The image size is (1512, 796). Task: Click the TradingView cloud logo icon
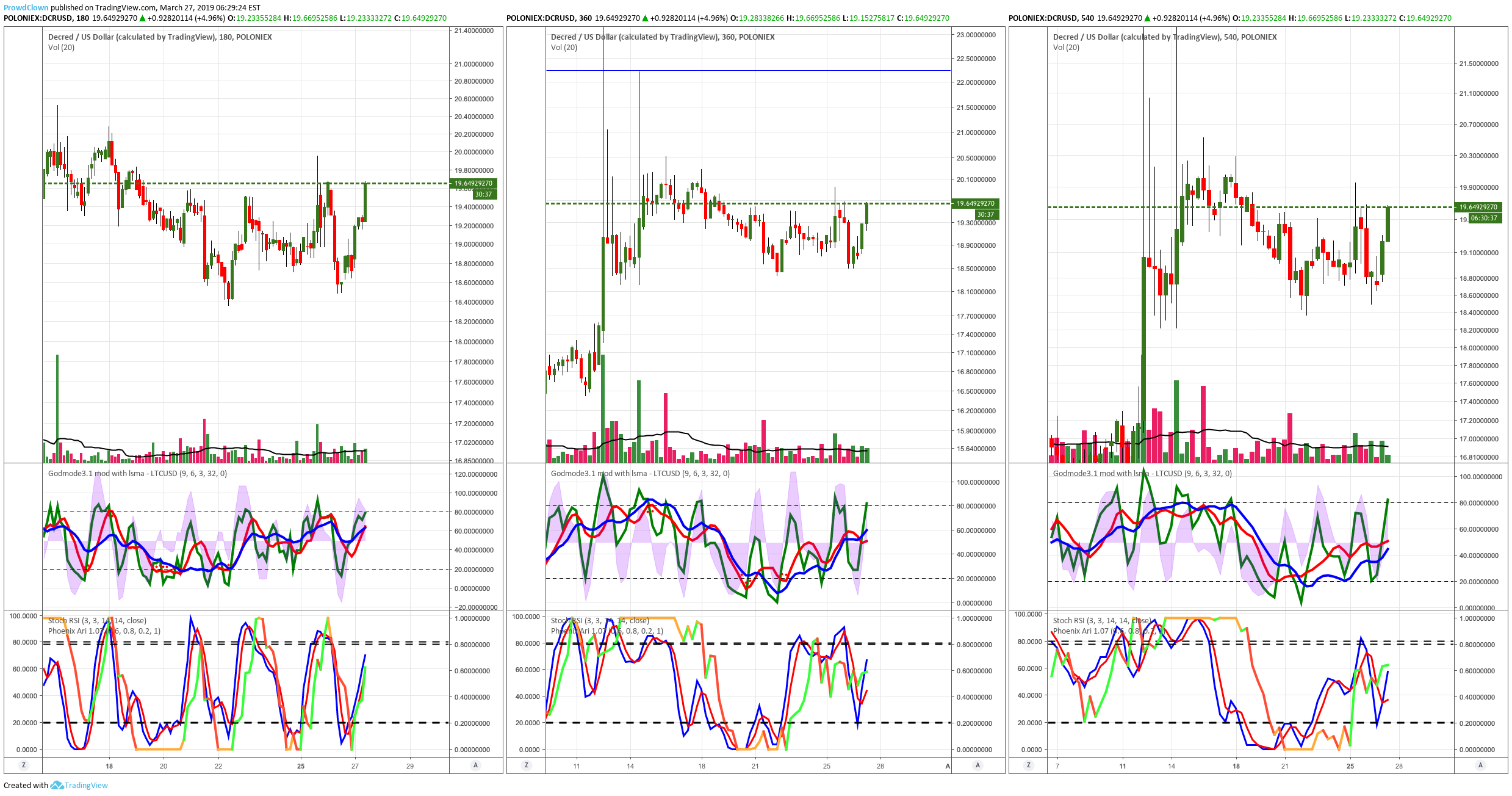point(57,785)
